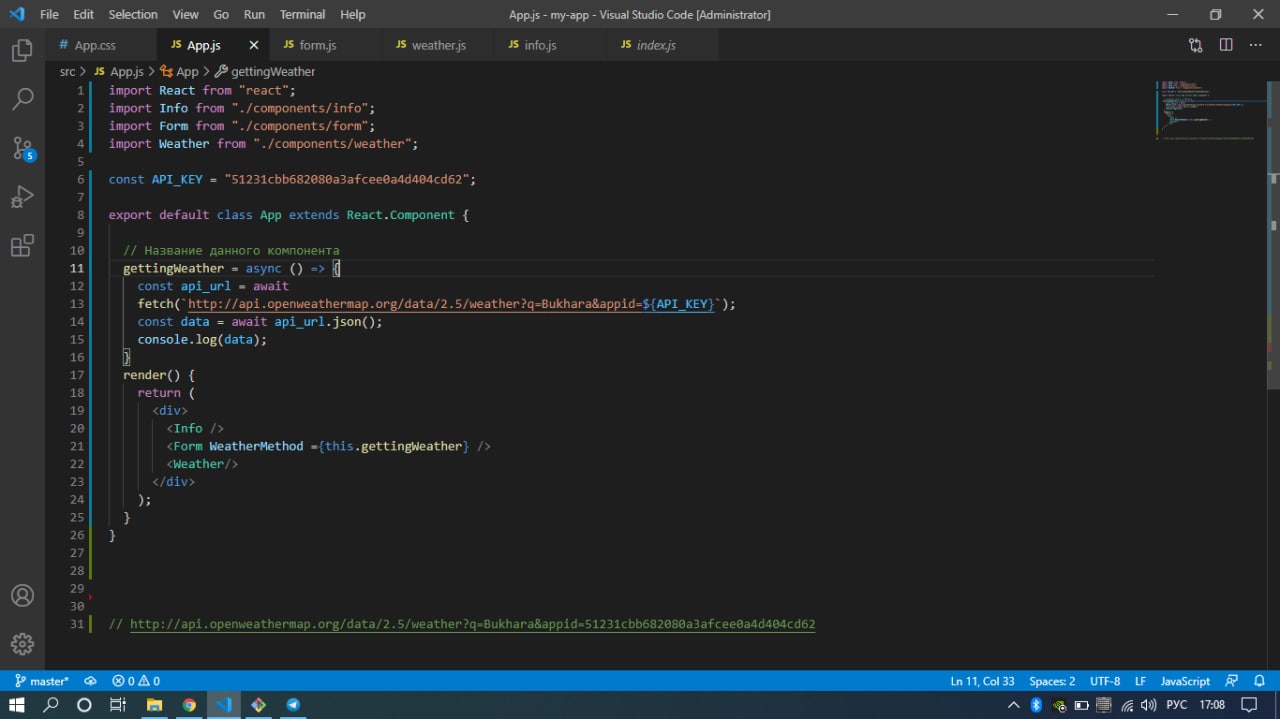
Task: Open the Accounts menu icon
Action: pyautogui.click(x=22, y=595)
